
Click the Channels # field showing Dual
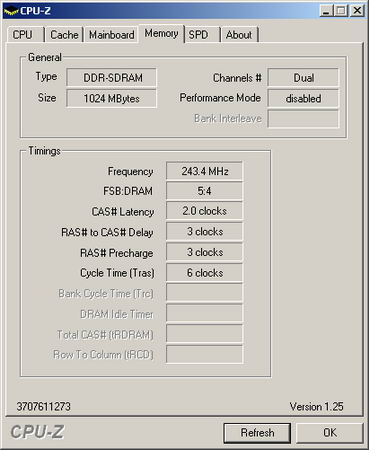[303, 78]
